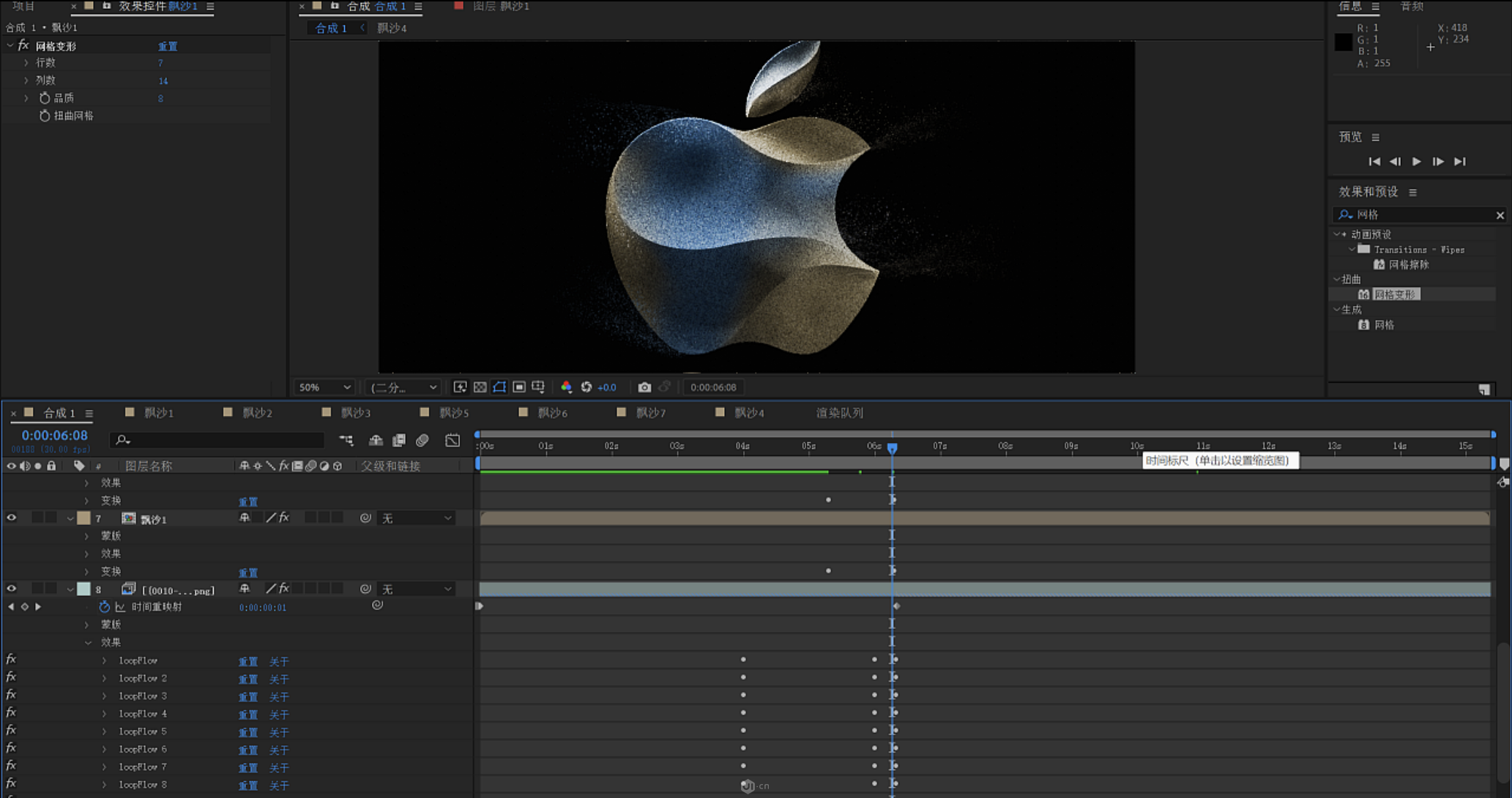1512x798 pixels.
Task: Toggle fx switch for loopFlow 3
Action: 11,696
